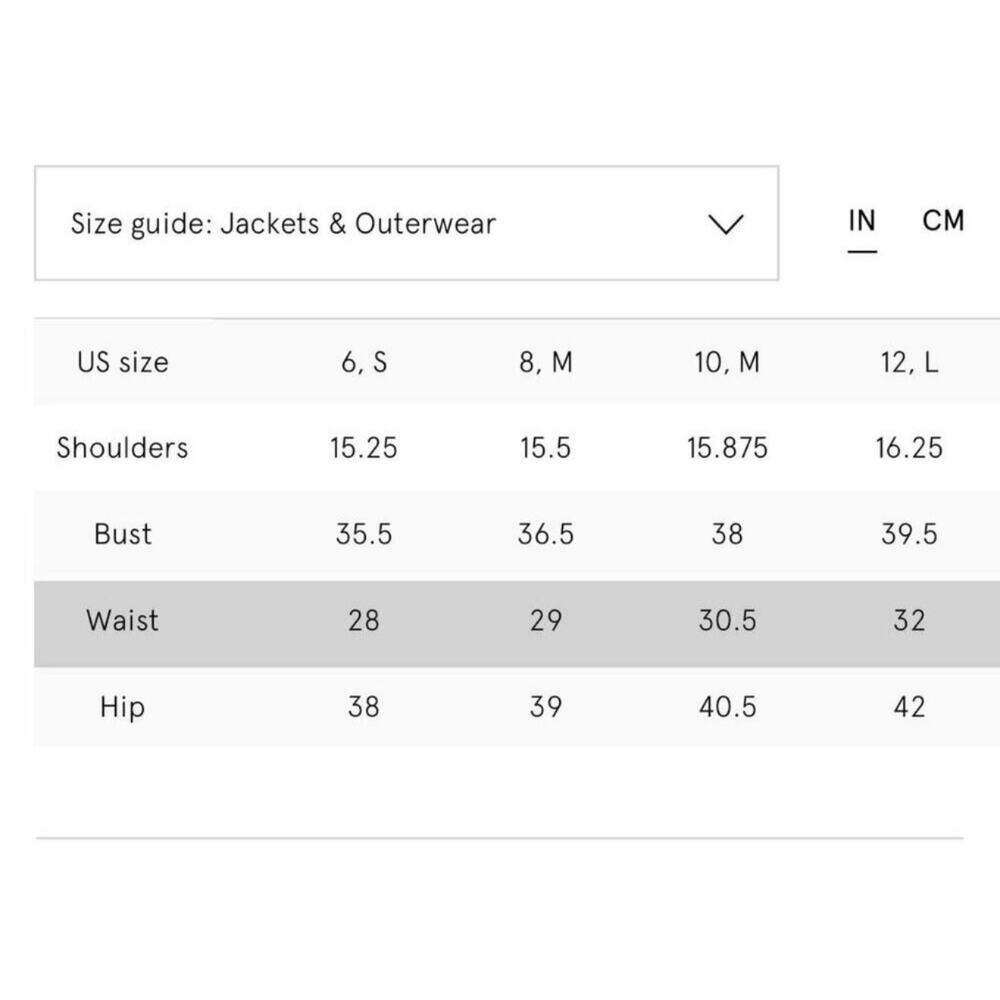Screen dimensions: 1000x1000
Task: Select the IN units option
Action: coord(861,221)
